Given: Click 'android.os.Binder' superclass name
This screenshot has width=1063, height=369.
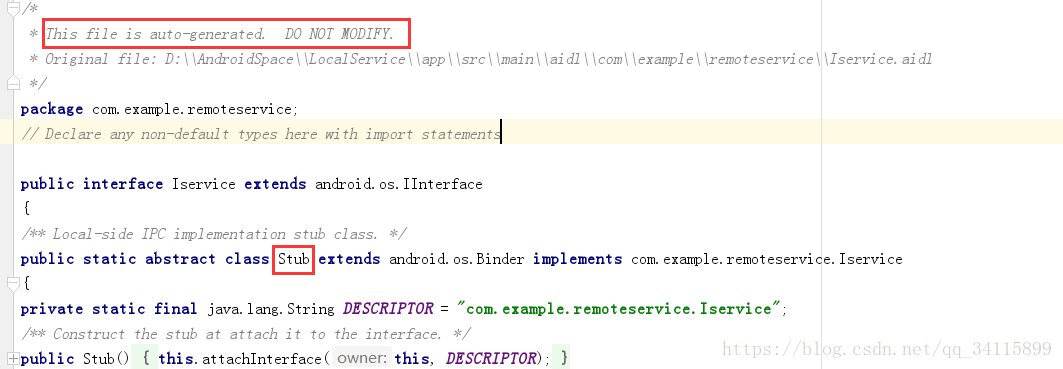Looking at the screenshot, I should (456, 259).
